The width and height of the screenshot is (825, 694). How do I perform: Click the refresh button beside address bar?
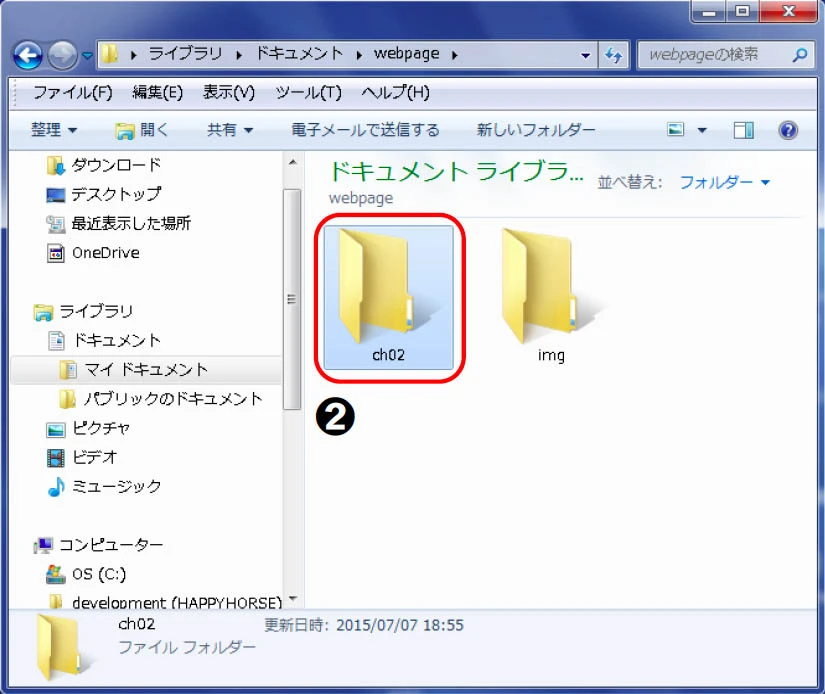pos(613,55)
